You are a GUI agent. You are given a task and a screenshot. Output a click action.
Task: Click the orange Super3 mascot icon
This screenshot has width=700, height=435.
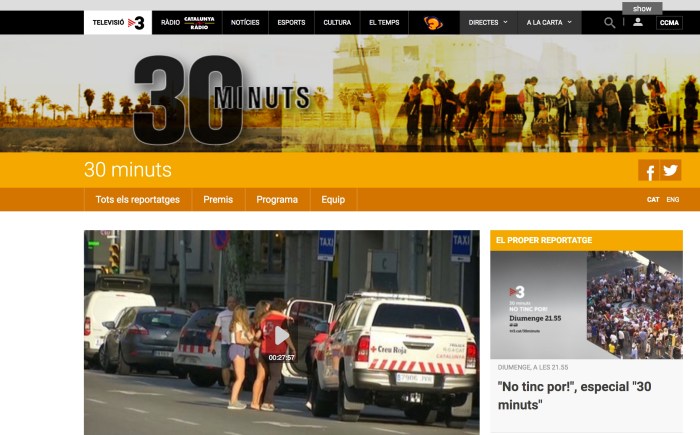coord(433,22)
